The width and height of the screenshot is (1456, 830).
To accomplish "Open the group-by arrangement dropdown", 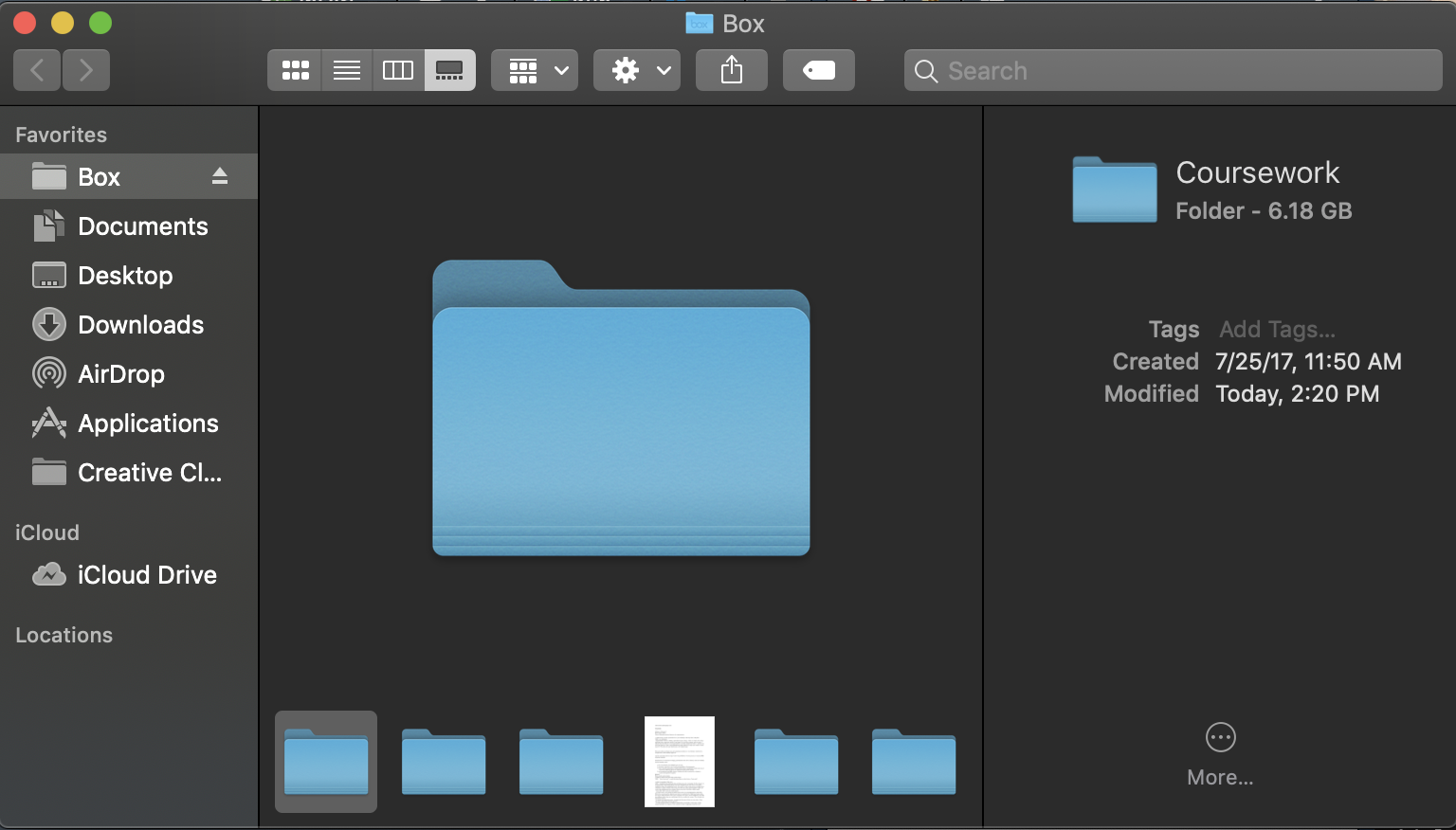I will (535, 70).
